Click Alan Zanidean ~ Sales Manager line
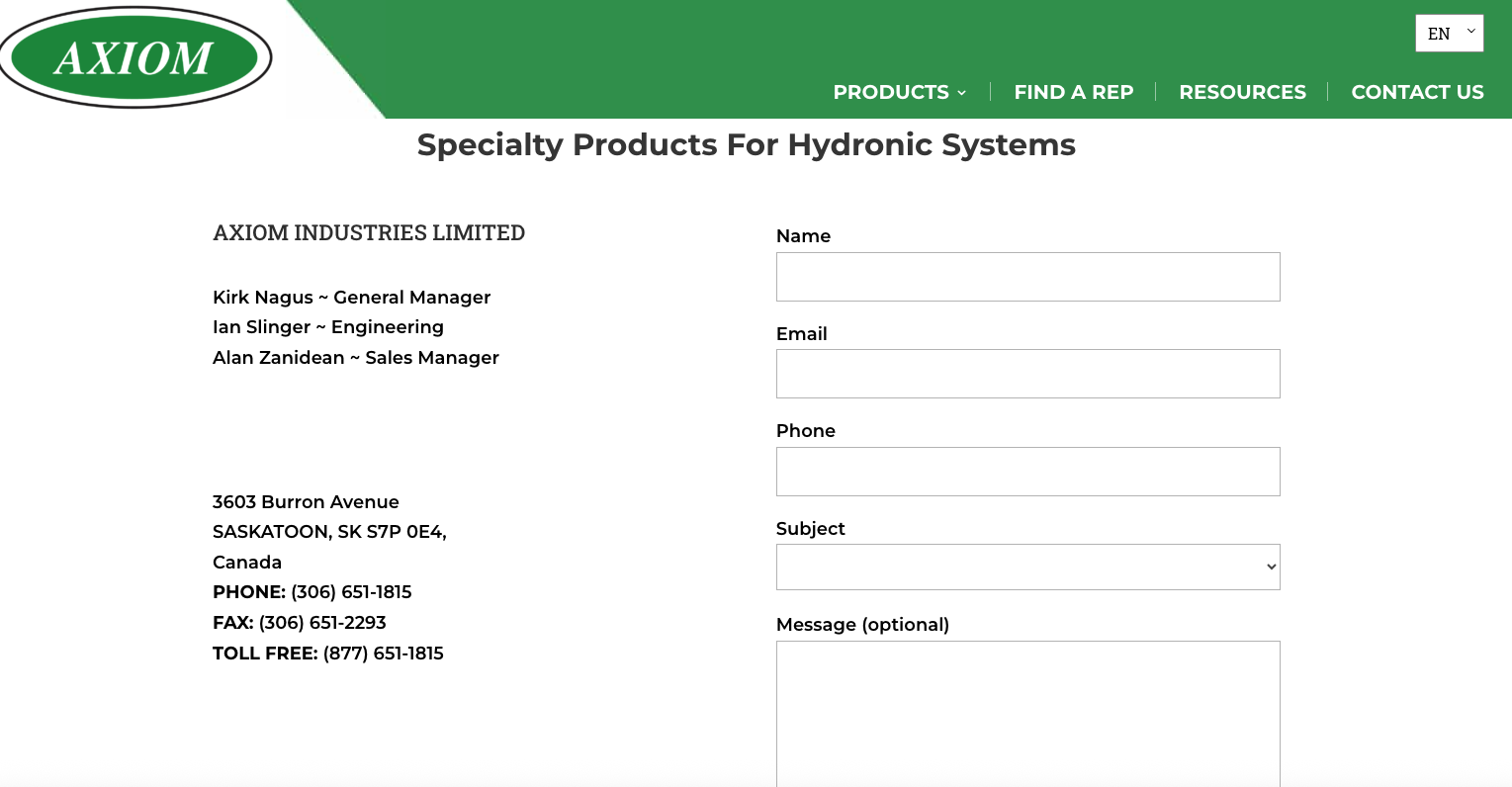Viewport: 1512px width, 787px height. coord(356,358)
